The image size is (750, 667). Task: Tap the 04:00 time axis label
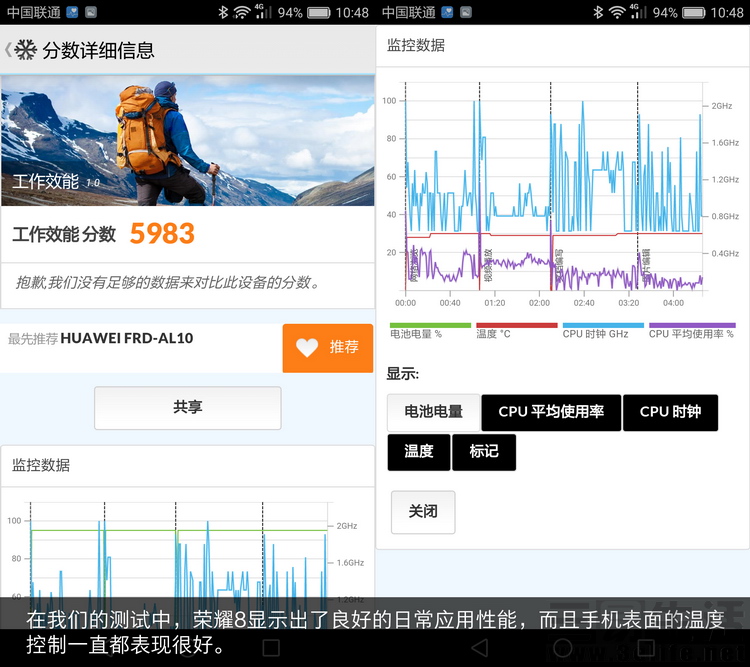click(673, 303)
